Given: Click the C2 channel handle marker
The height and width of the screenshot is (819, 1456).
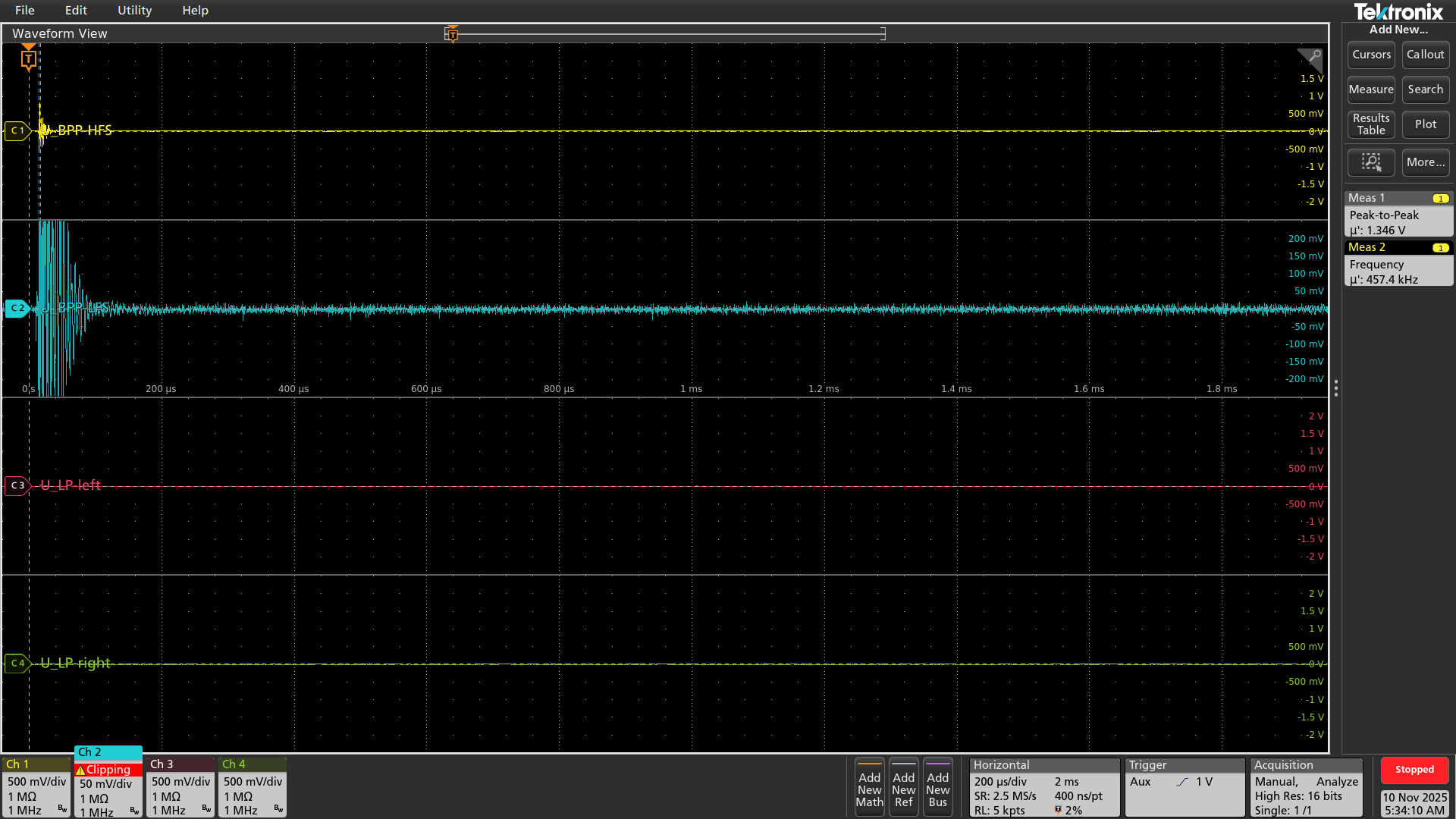Looking at the screenshot, I should pos(17,308).
